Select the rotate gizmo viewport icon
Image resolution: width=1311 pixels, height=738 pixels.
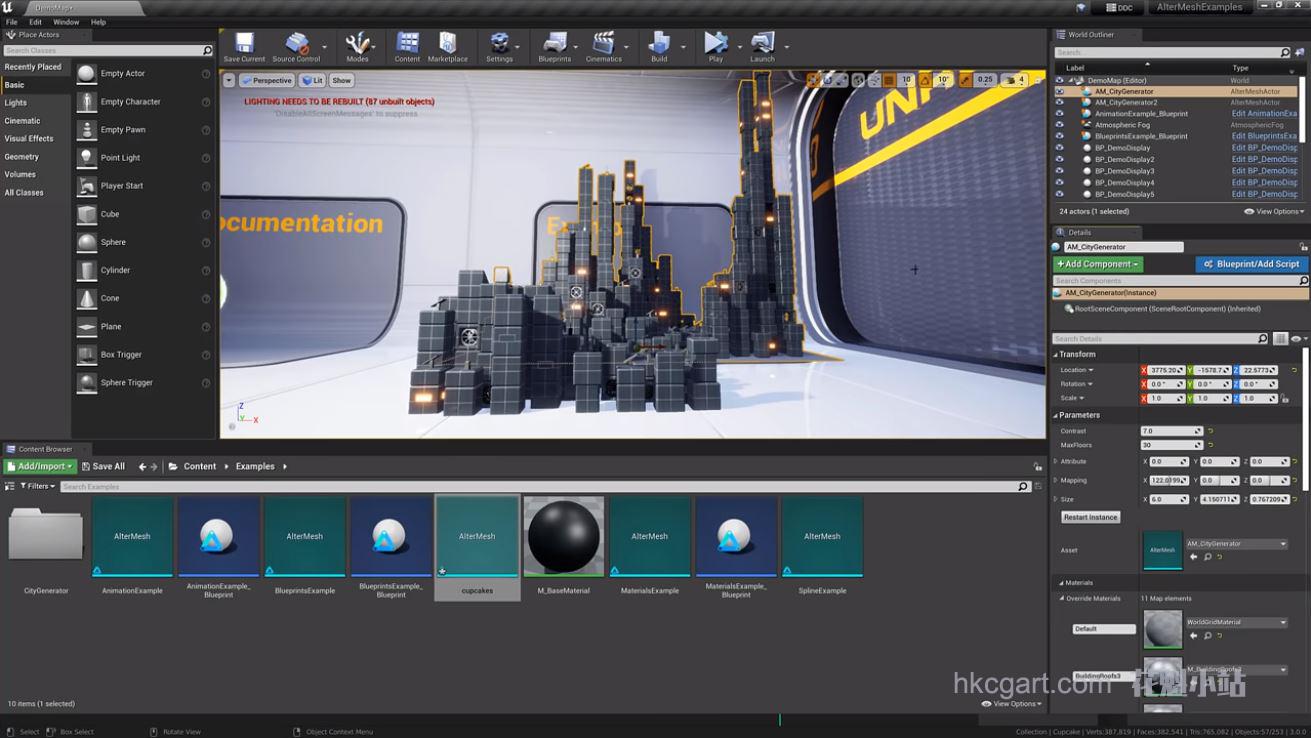pos(828,80)
